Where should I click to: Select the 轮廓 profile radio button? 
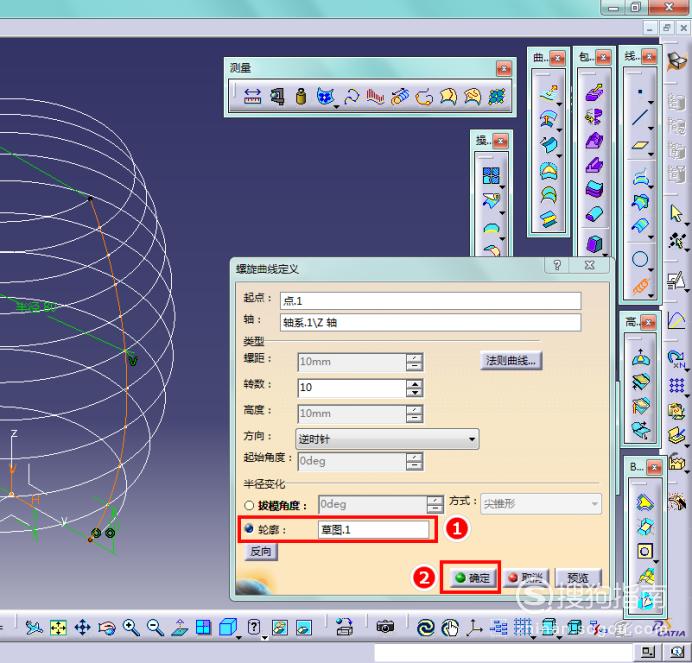coord(249,528)
